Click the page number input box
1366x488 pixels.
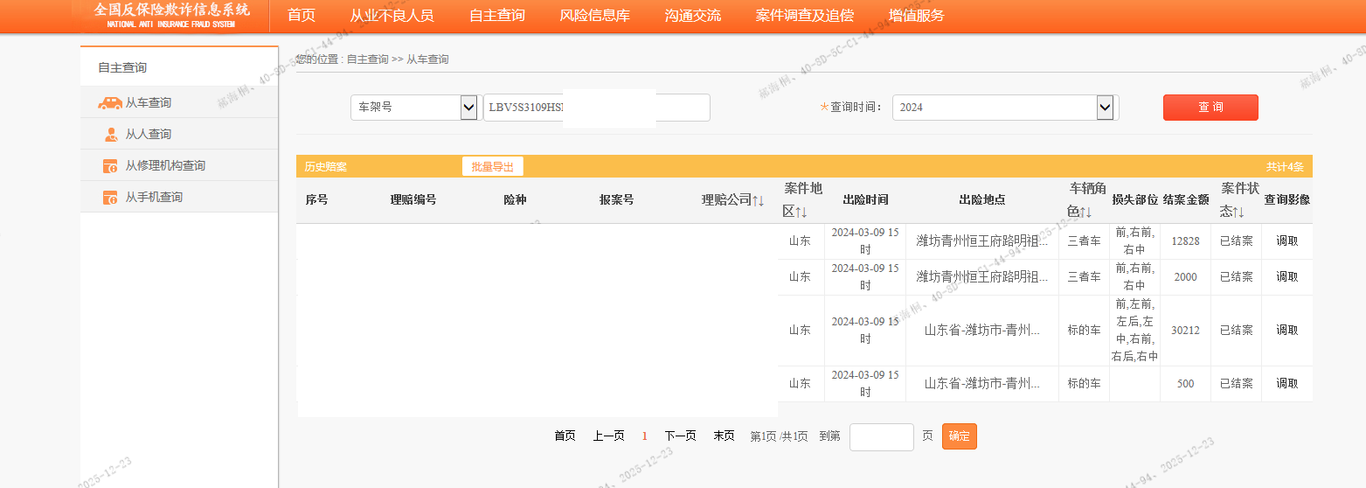click(881, 437)
